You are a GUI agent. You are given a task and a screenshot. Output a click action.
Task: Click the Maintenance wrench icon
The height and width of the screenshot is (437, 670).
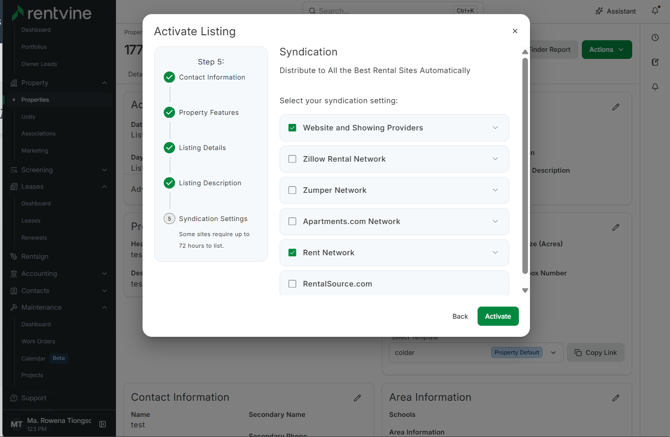point(14,308)
